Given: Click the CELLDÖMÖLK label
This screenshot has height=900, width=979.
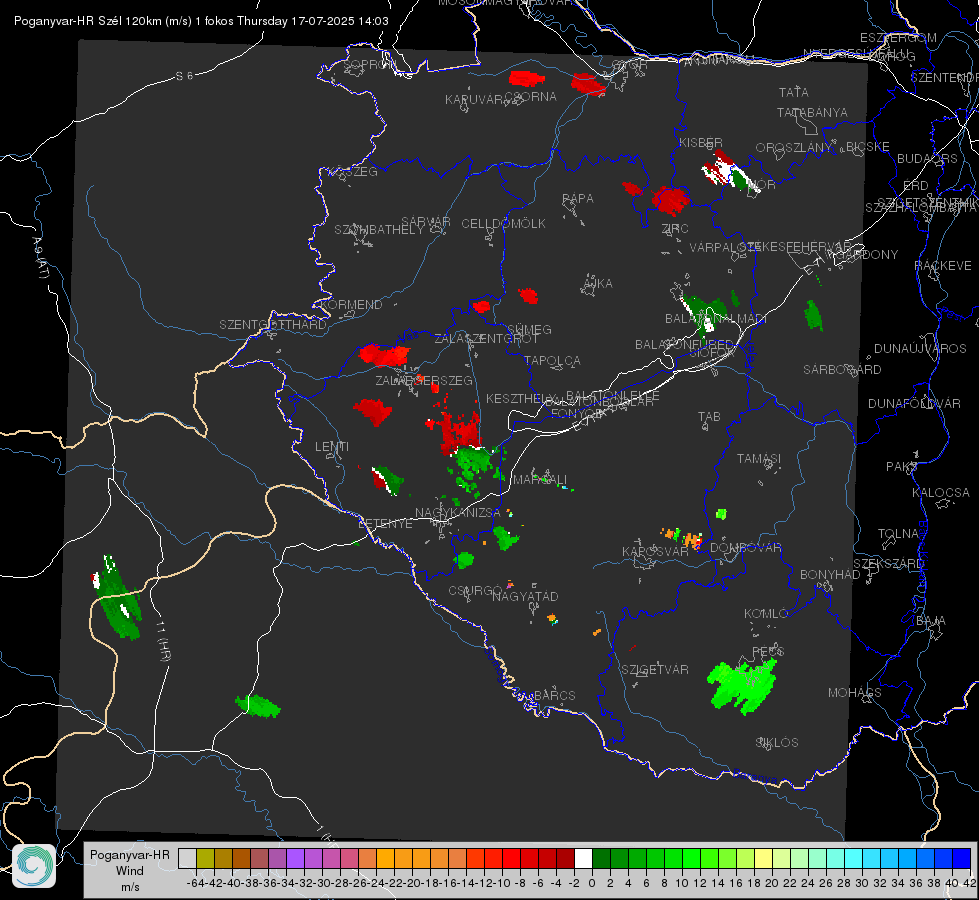Looking at the screenshot, I should [x=504, y=224].
